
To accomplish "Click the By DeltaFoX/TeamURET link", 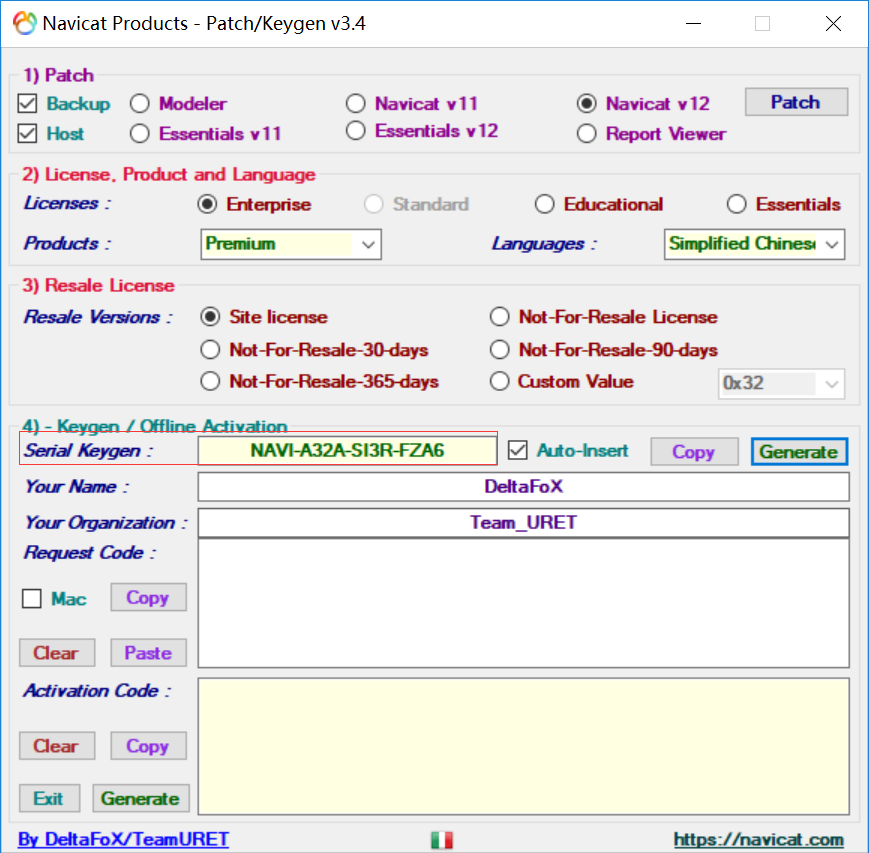I will tap(123, 840).
